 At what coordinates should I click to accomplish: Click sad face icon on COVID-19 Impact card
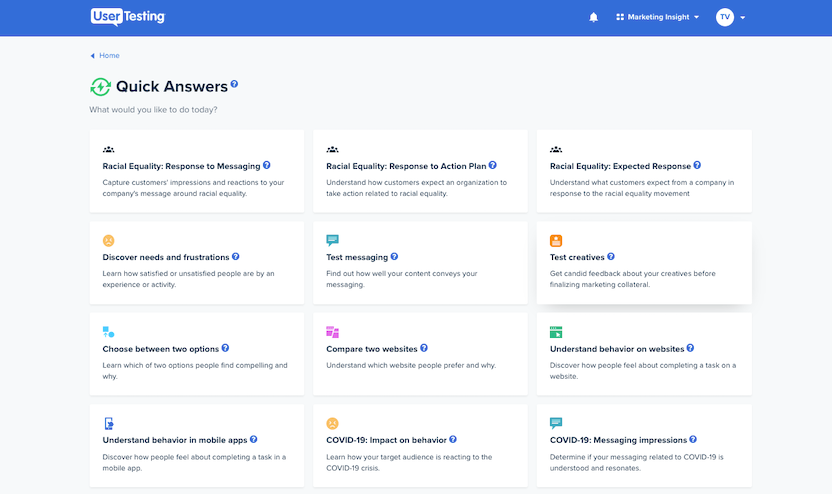click(x=332, y=423)
